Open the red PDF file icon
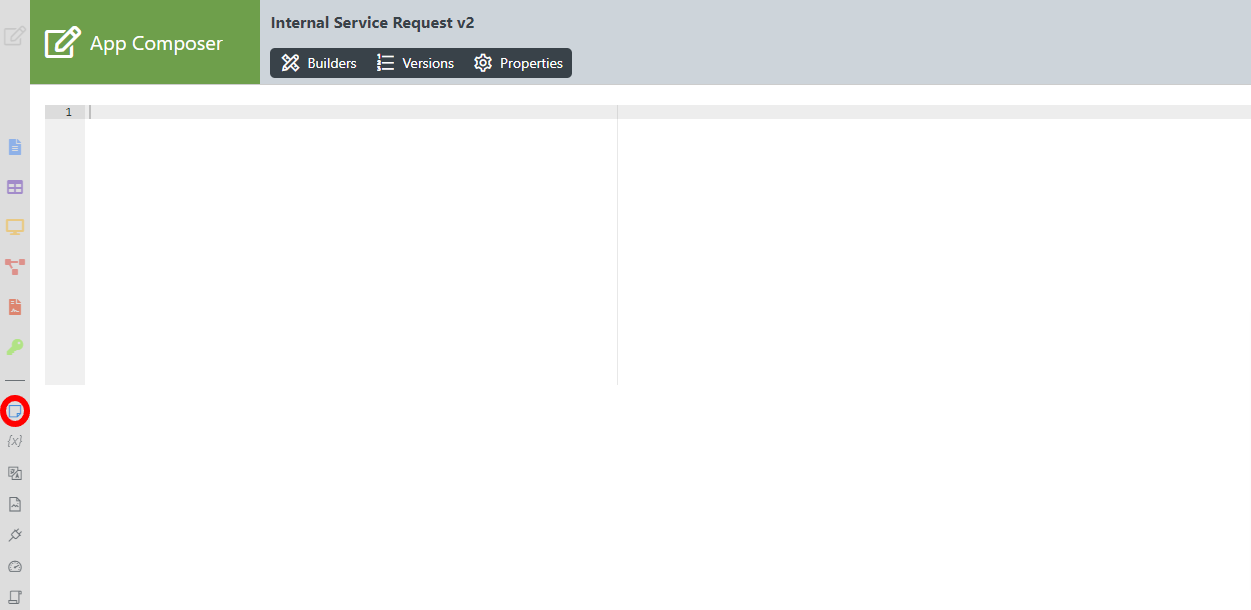 15,307
